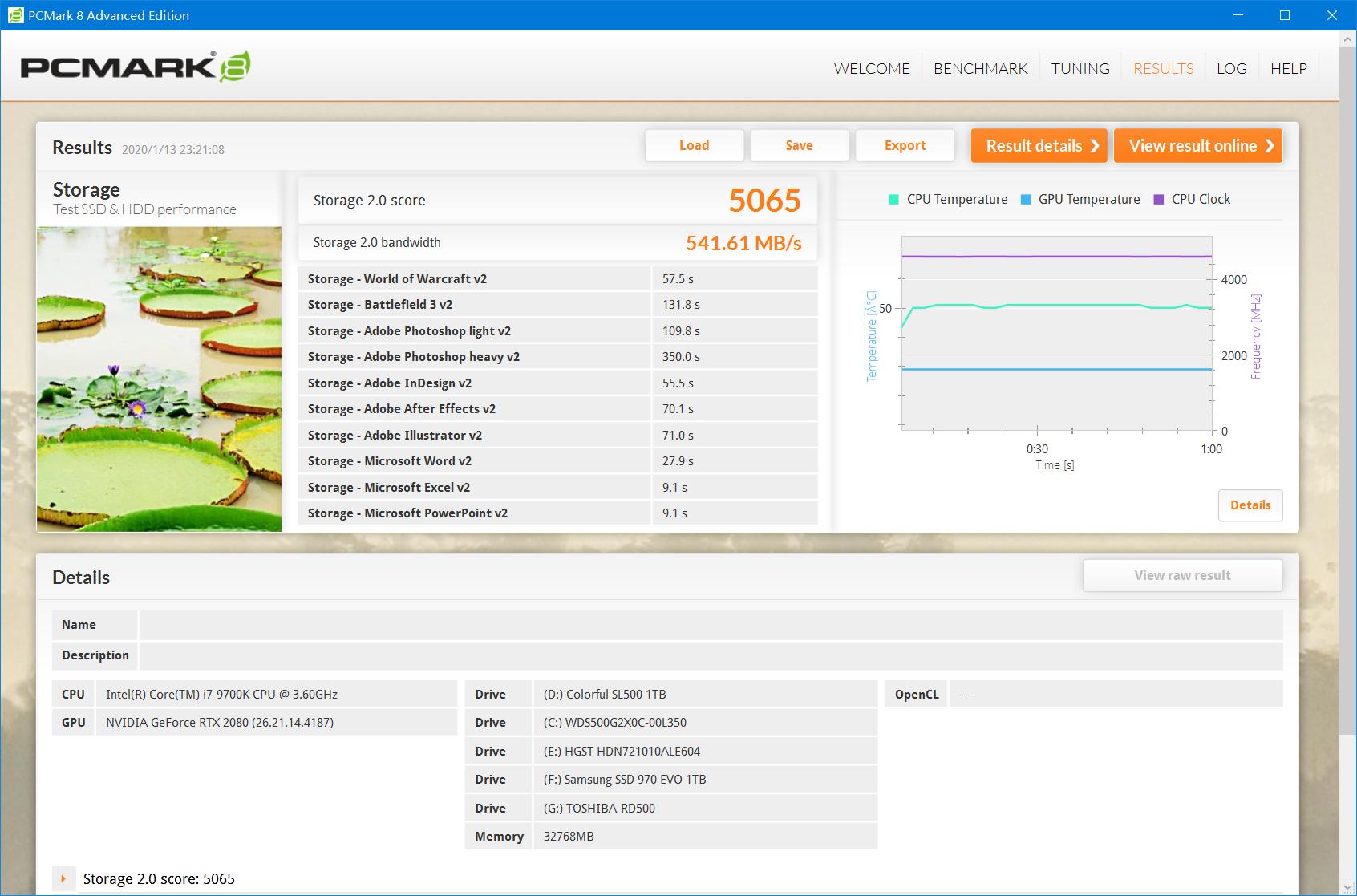Image resolution: width=1357 pixels, height=896 pixels.
Task: Expand the Storage 2.0 score: 5065 section
Action: coord(63,879)
